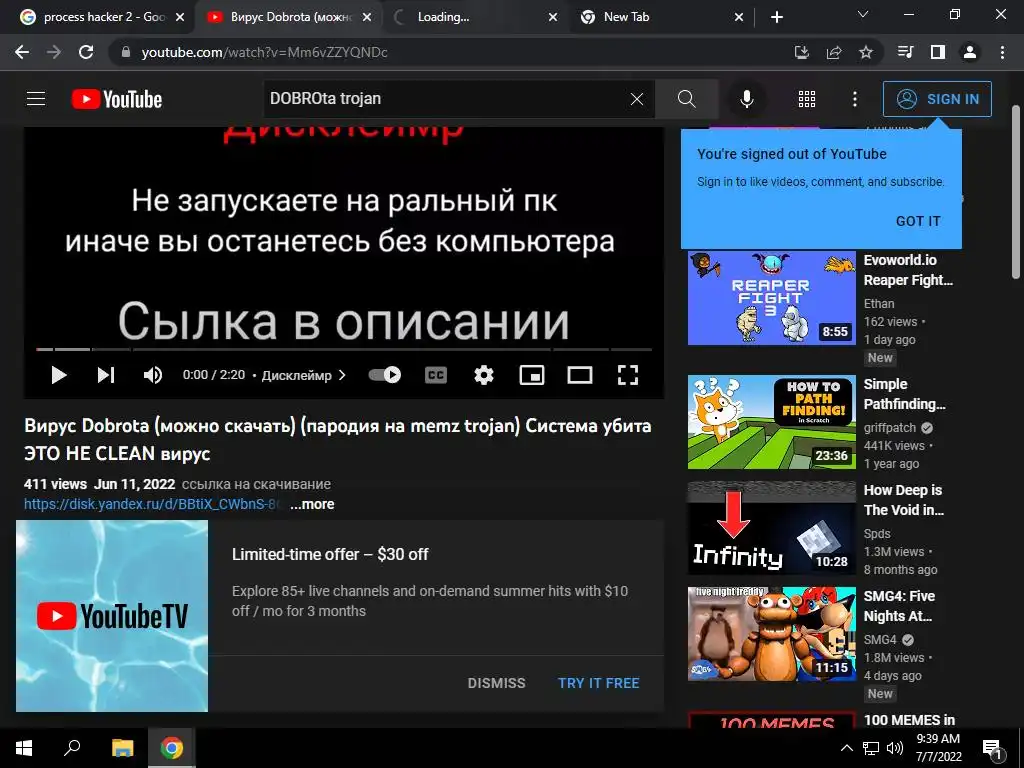This screenshot has width=1024, height=768.
Task: Open File Explorer from taskbar
Action: pos(122,748)
